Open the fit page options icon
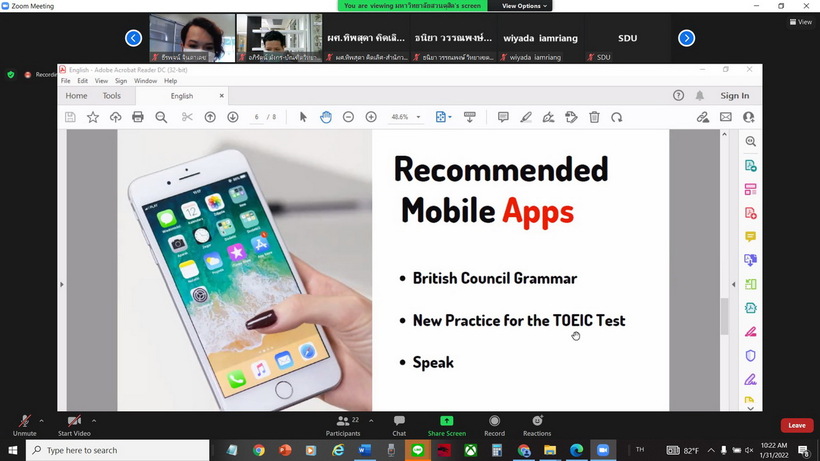Viewport: 820px width, 461px height. (x=443, y=117)
